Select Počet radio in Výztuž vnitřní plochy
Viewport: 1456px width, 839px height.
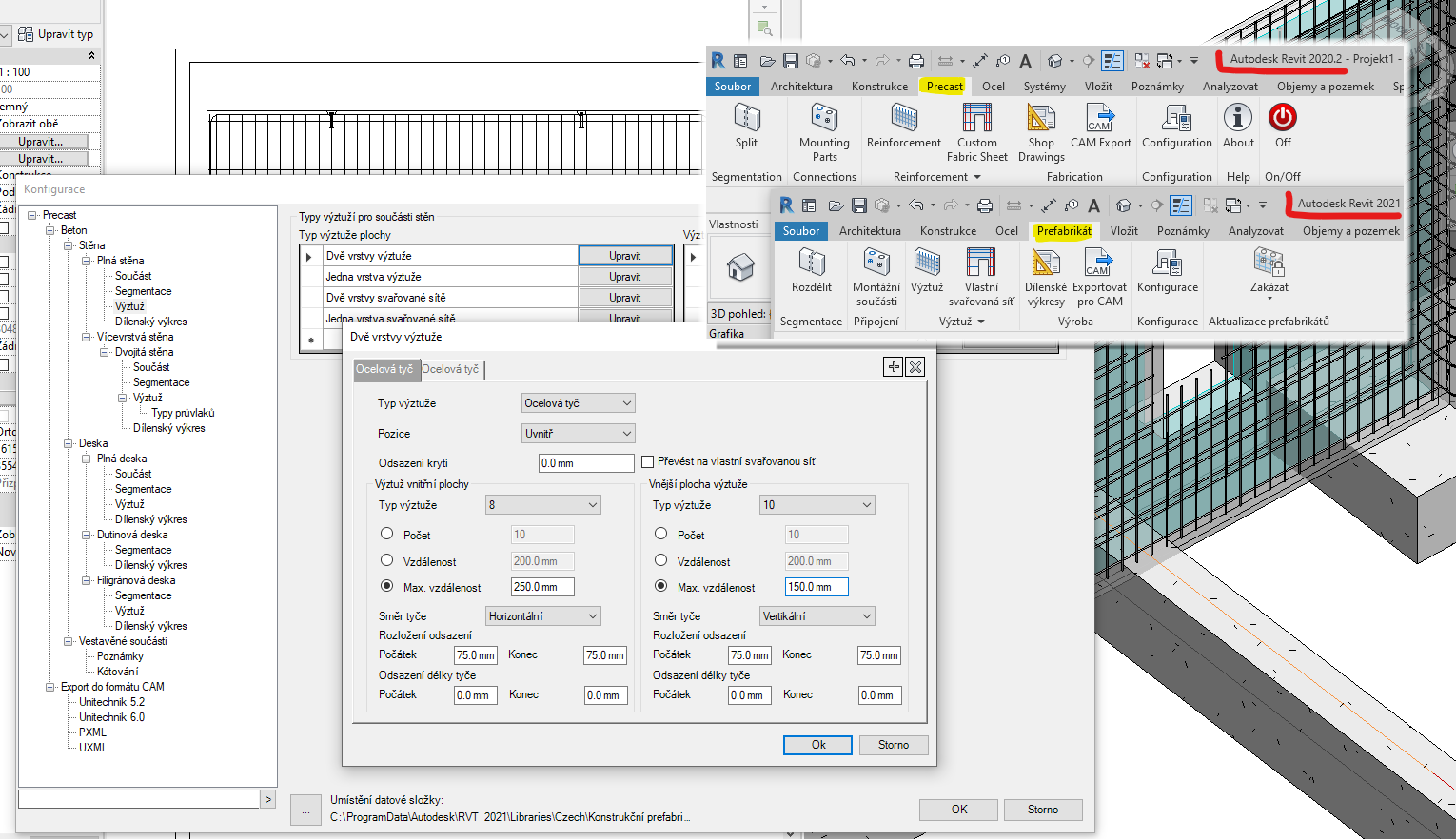[x=387, y=534]
